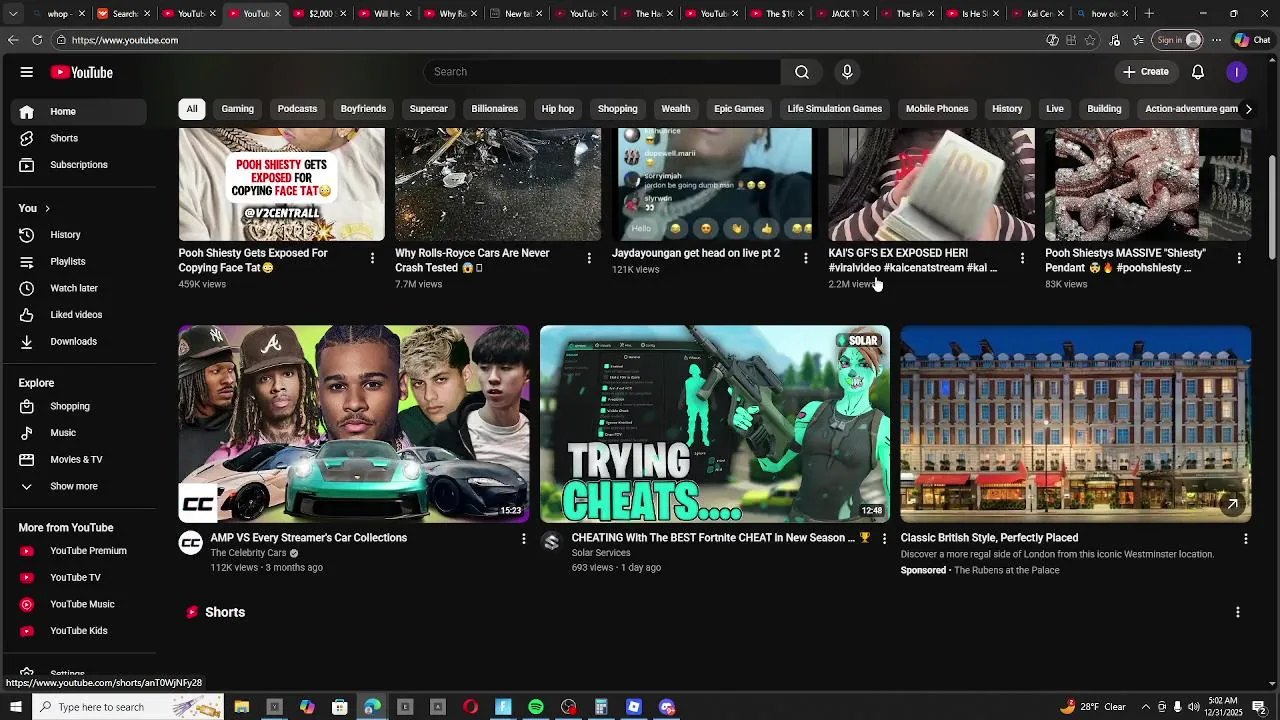The width and height of the screenshot is (1280, 720).
Task: Open Solar Services channel link
Action: tap(601, 553)
